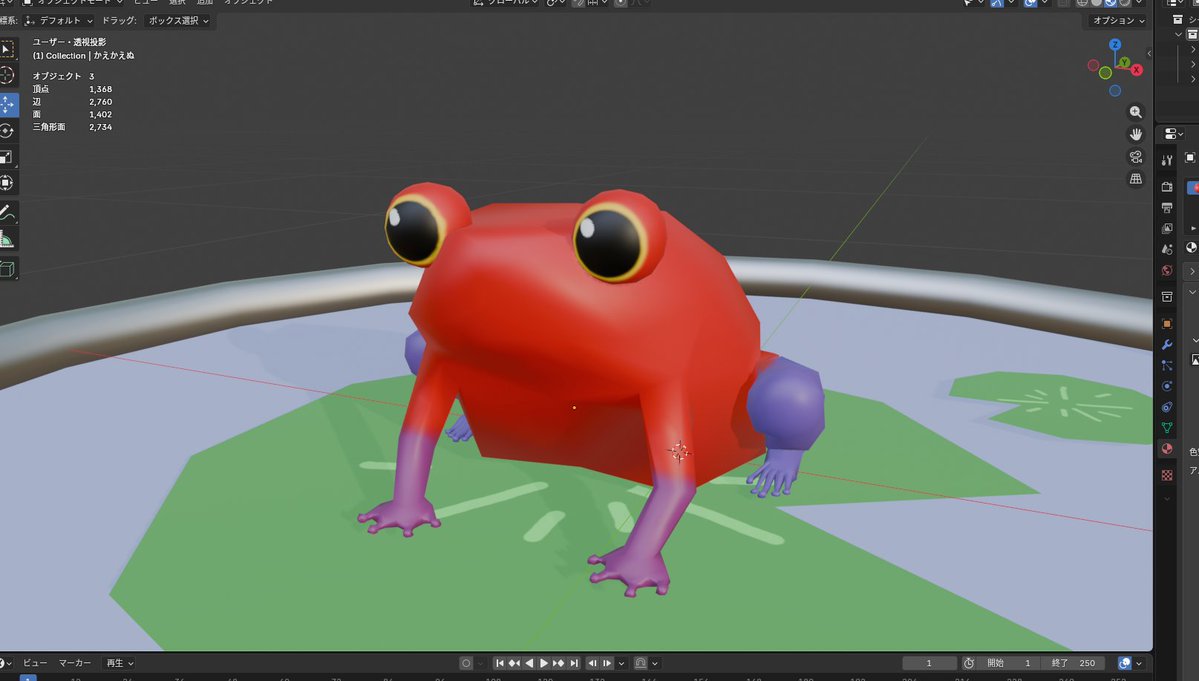
Task: Click the negative Z circle on gizmo
Action: pos(1115,91)
